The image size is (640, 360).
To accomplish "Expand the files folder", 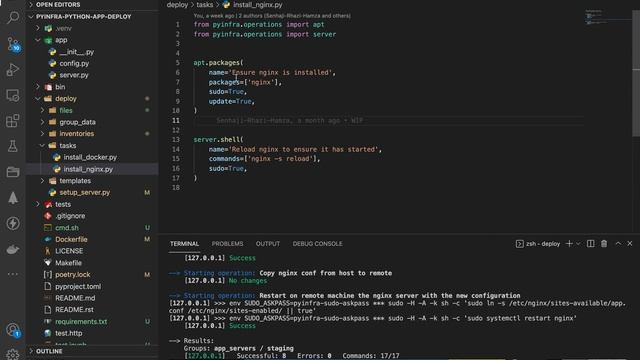I will pos(42,110).
